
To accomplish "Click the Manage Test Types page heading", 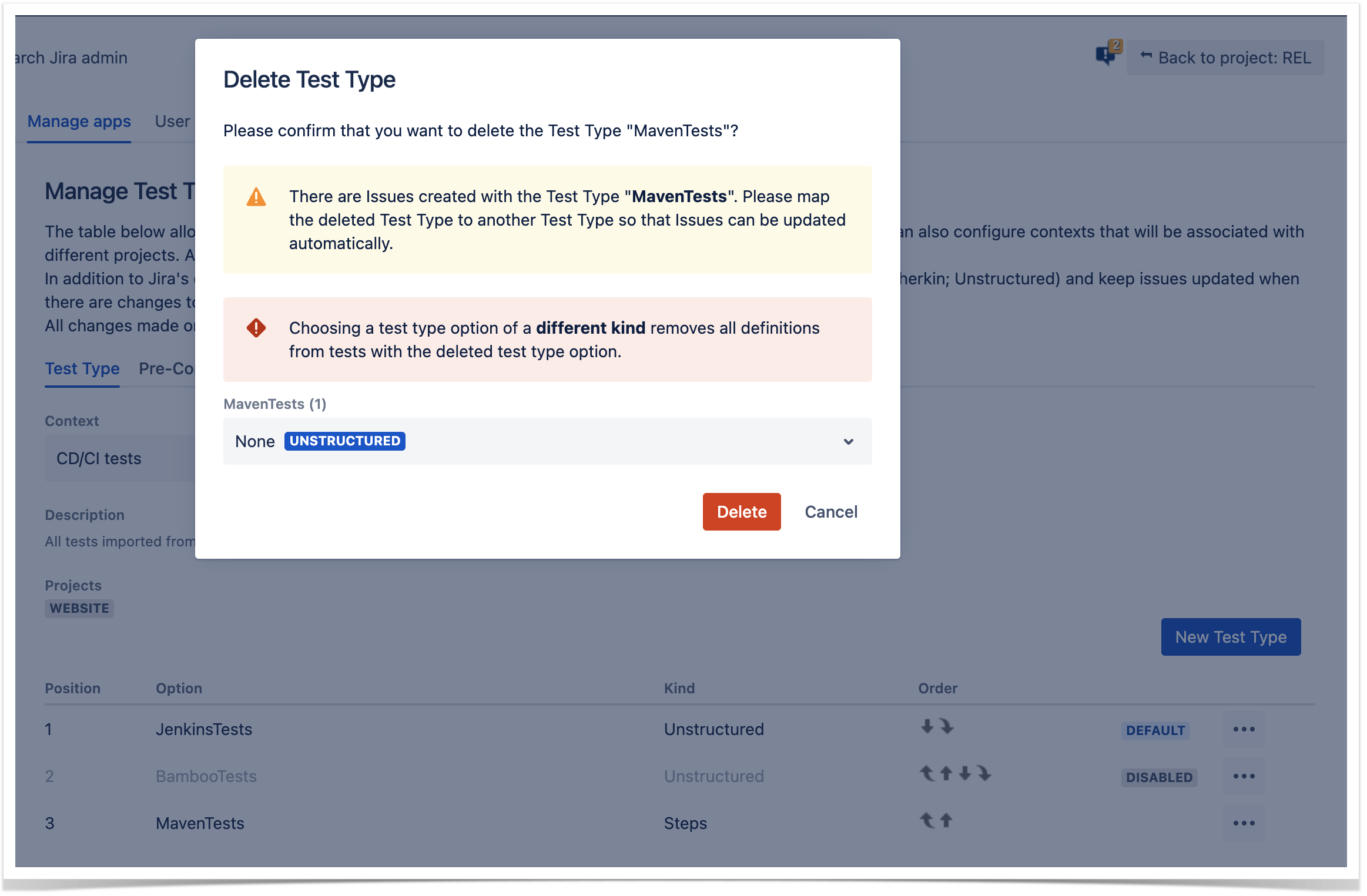I will (120, 191).
